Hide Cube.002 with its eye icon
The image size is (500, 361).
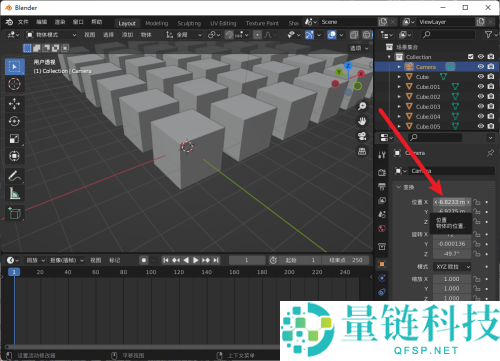tap(481, 96)
